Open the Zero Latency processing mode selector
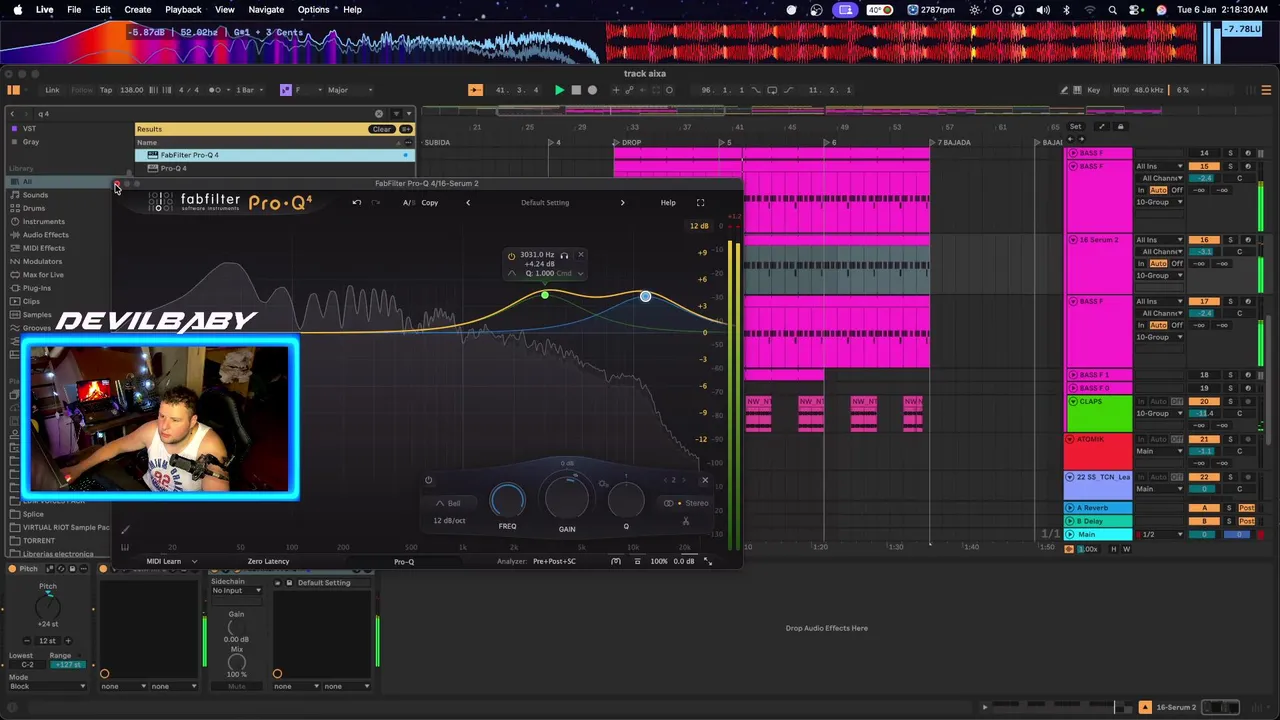Viewport: 1280px width, 720px height. (x=268, y=562)
